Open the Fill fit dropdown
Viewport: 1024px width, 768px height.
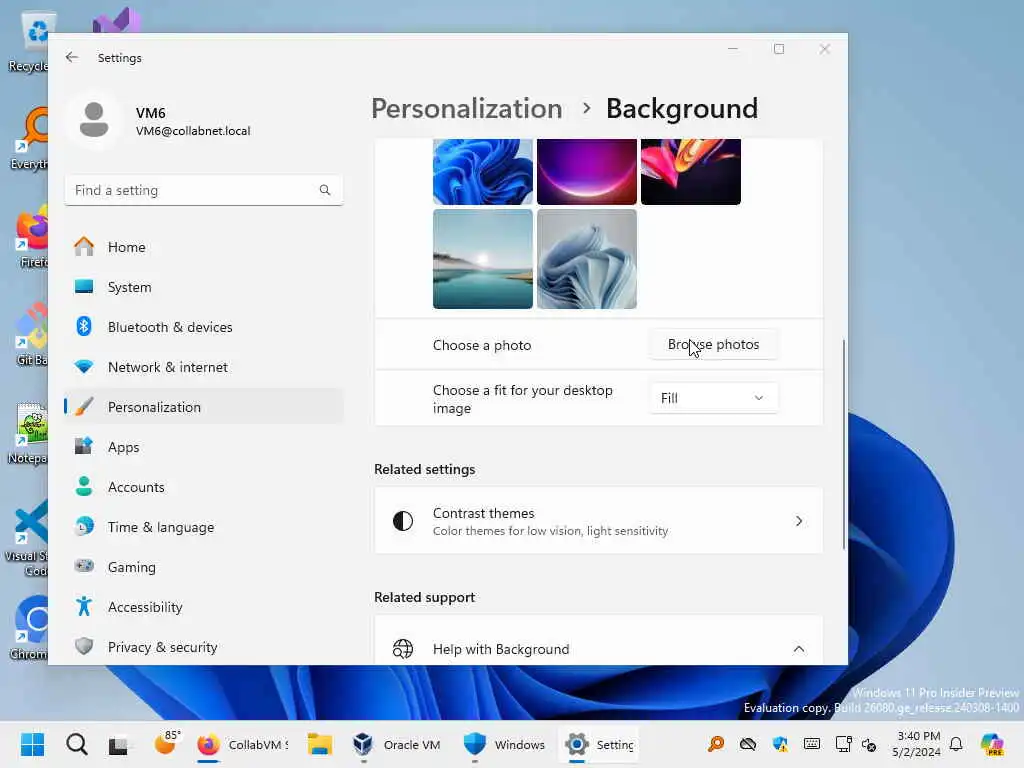[713, 398]
